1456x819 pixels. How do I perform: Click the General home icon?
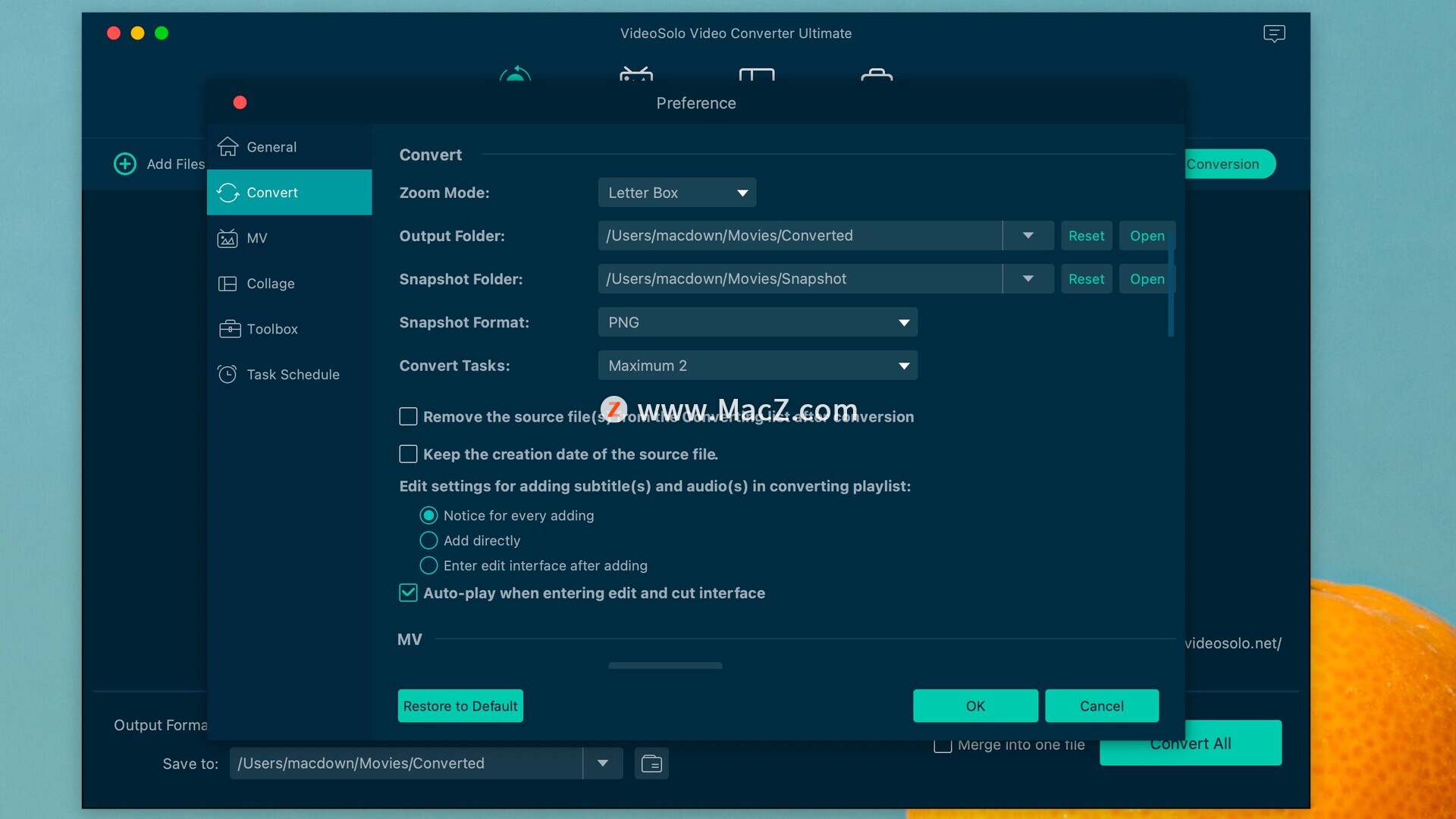coord(227,146)
